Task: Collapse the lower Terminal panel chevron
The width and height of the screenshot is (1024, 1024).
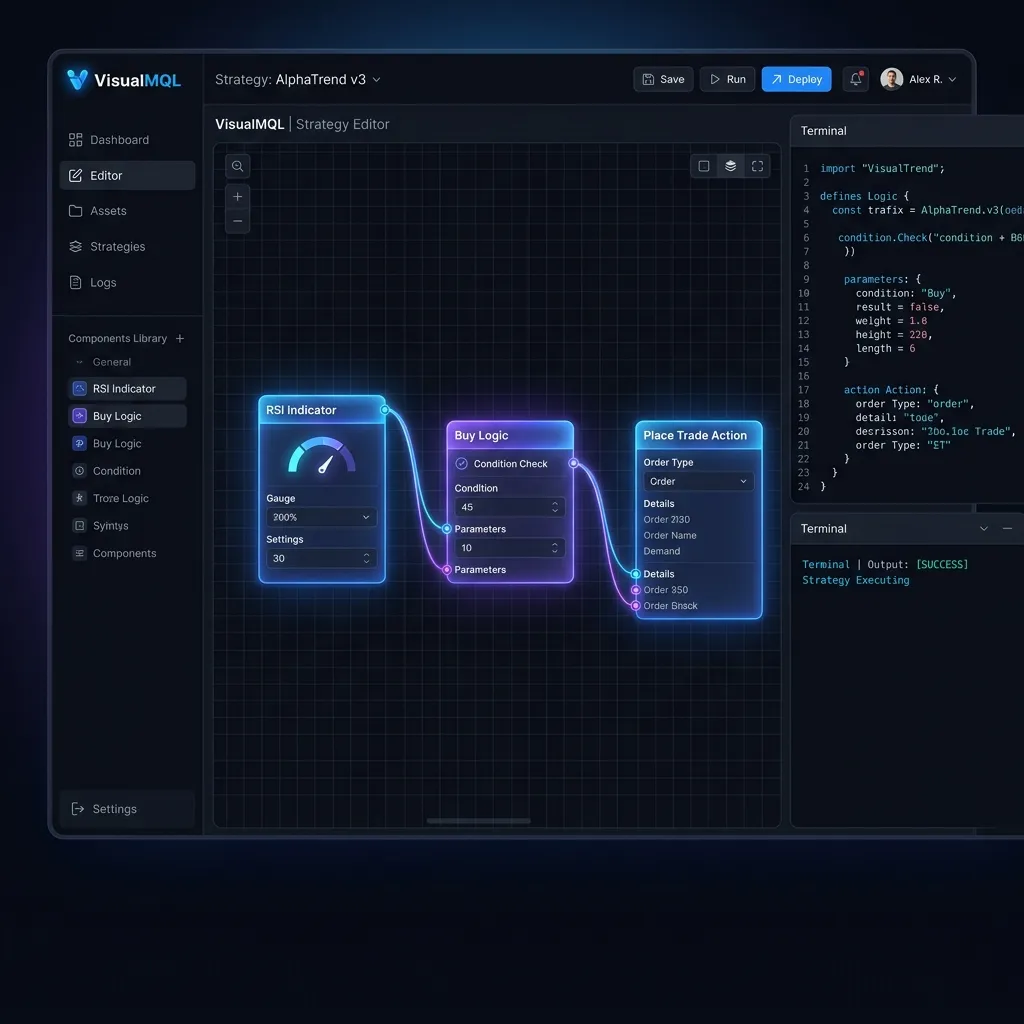Action: [x=984, y=528]
